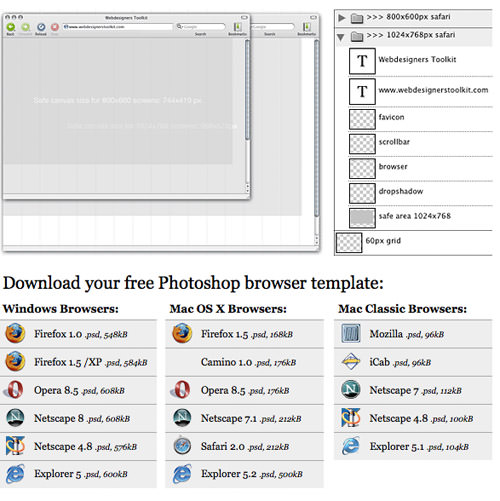
Task: Click the Explorer 5.1 icon
Action: coord(351,446)
